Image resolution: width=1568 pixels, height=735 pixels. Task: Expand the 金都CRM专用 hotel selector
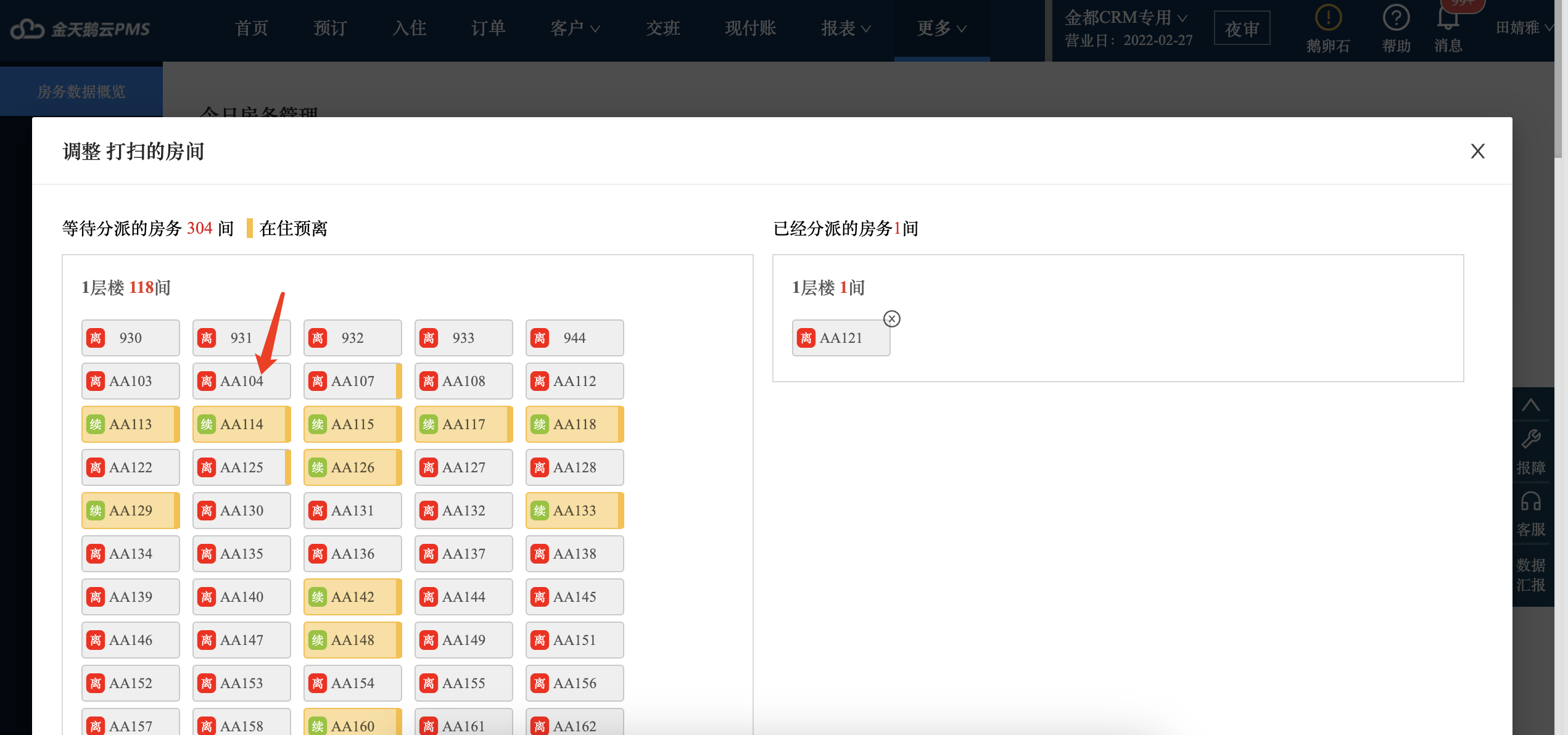click(1126, 17)
